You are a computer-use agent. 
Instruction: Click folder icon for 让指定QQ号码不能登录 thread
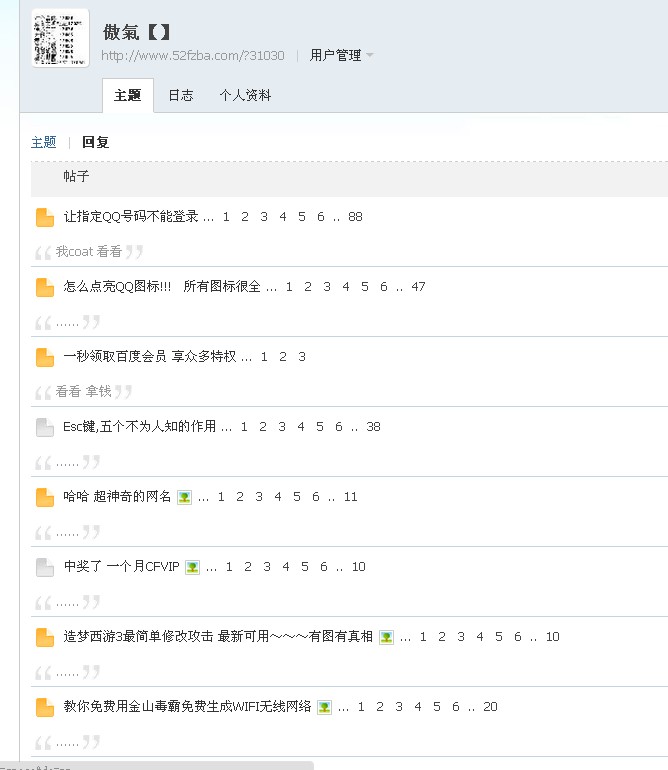pos(45,217)
